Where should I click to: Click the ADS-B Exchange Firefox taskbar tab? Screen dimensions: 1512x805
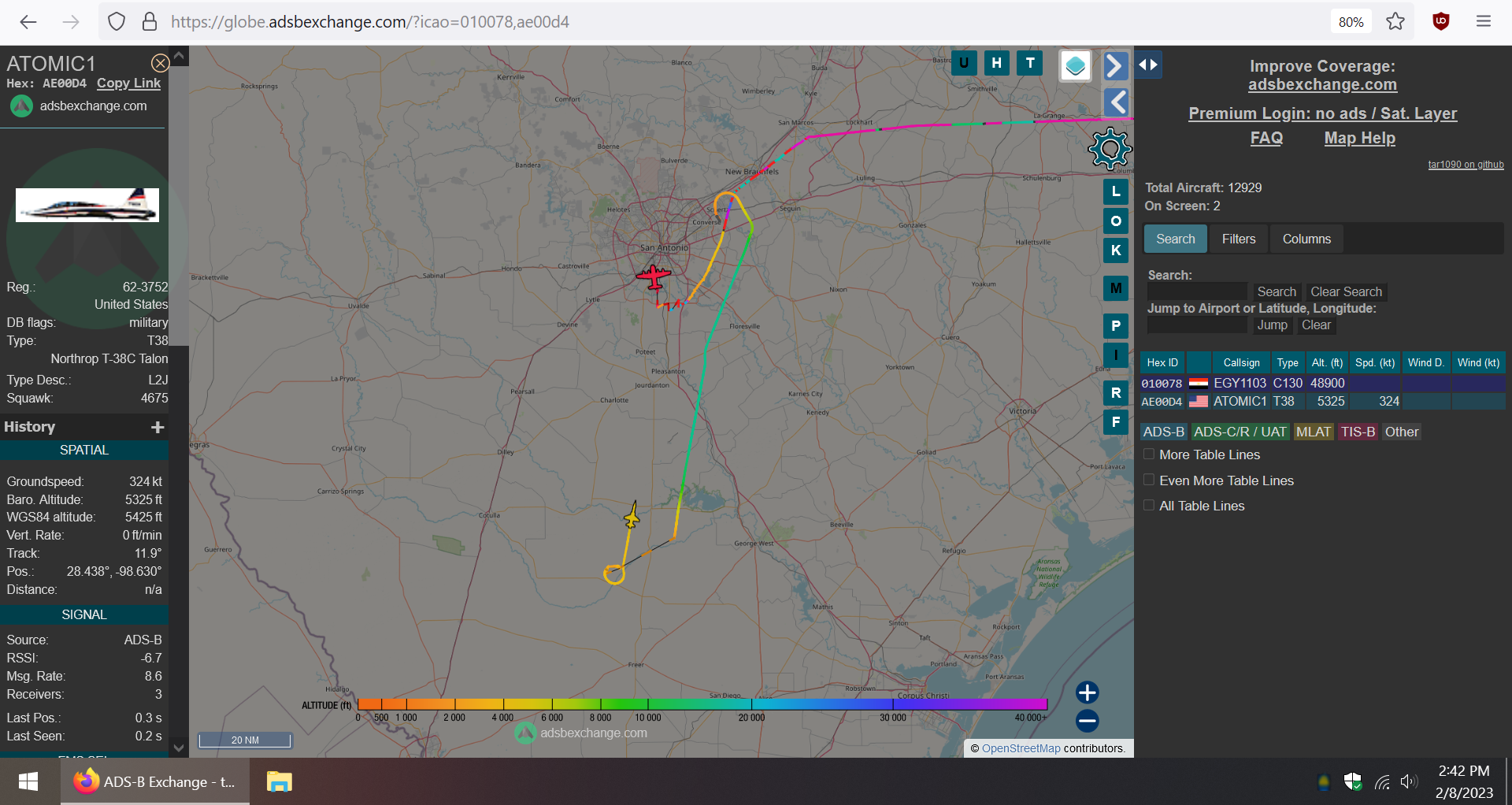[155, 781]
